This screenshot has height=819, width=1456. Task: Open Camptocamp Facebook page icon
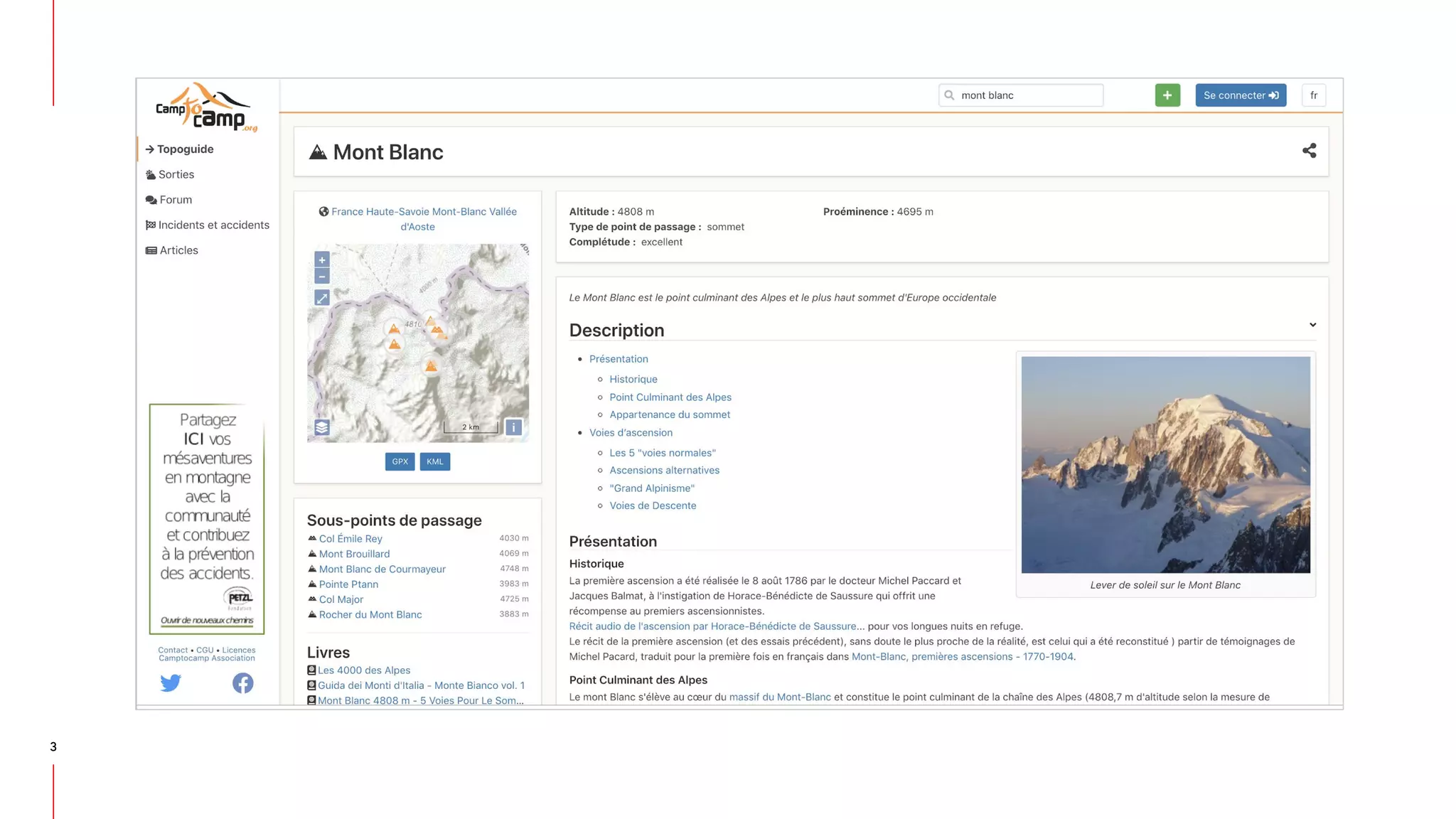pos(242,683)
